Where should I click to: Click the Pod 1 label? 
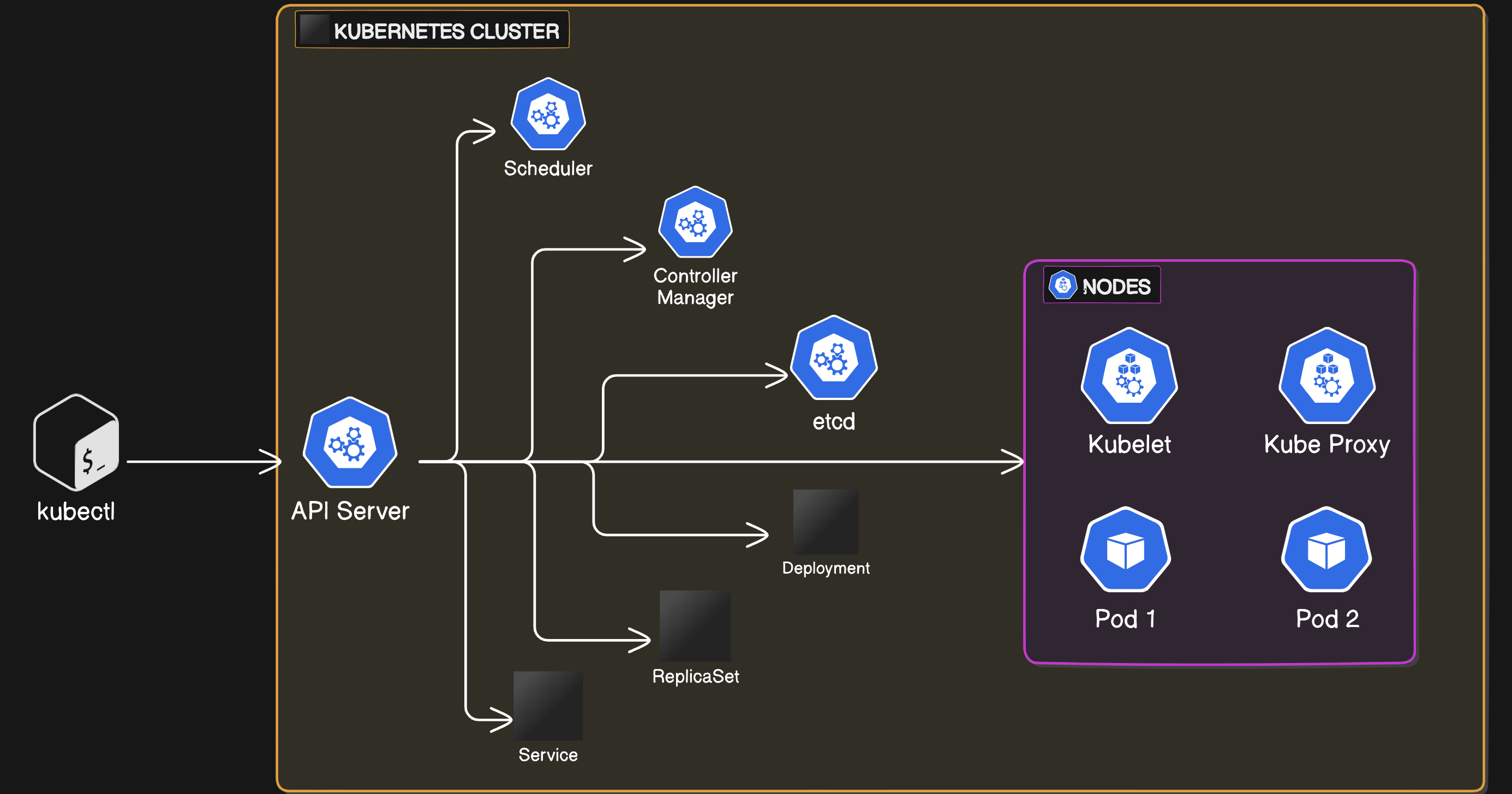[1126, 618]
